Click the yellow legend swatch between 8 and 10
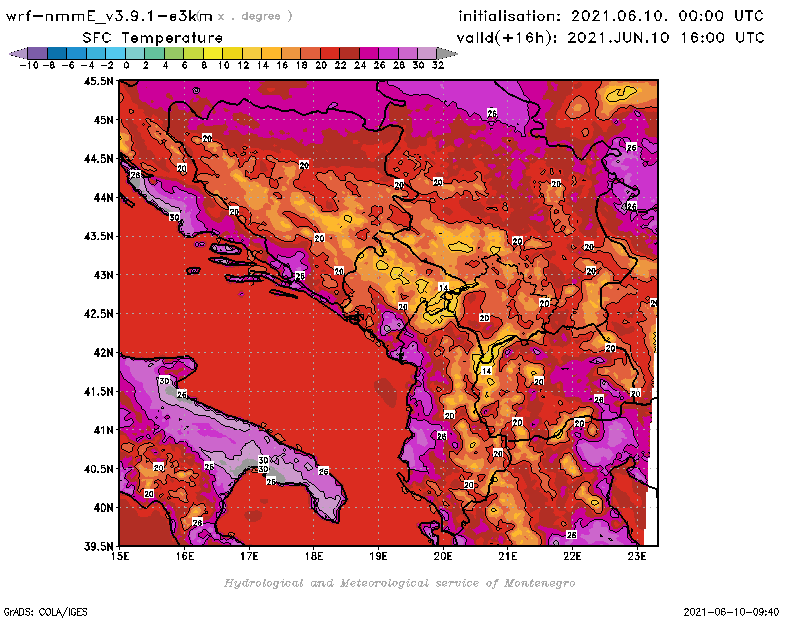This screenshot has height=618, width=800. tap(213, 53)
